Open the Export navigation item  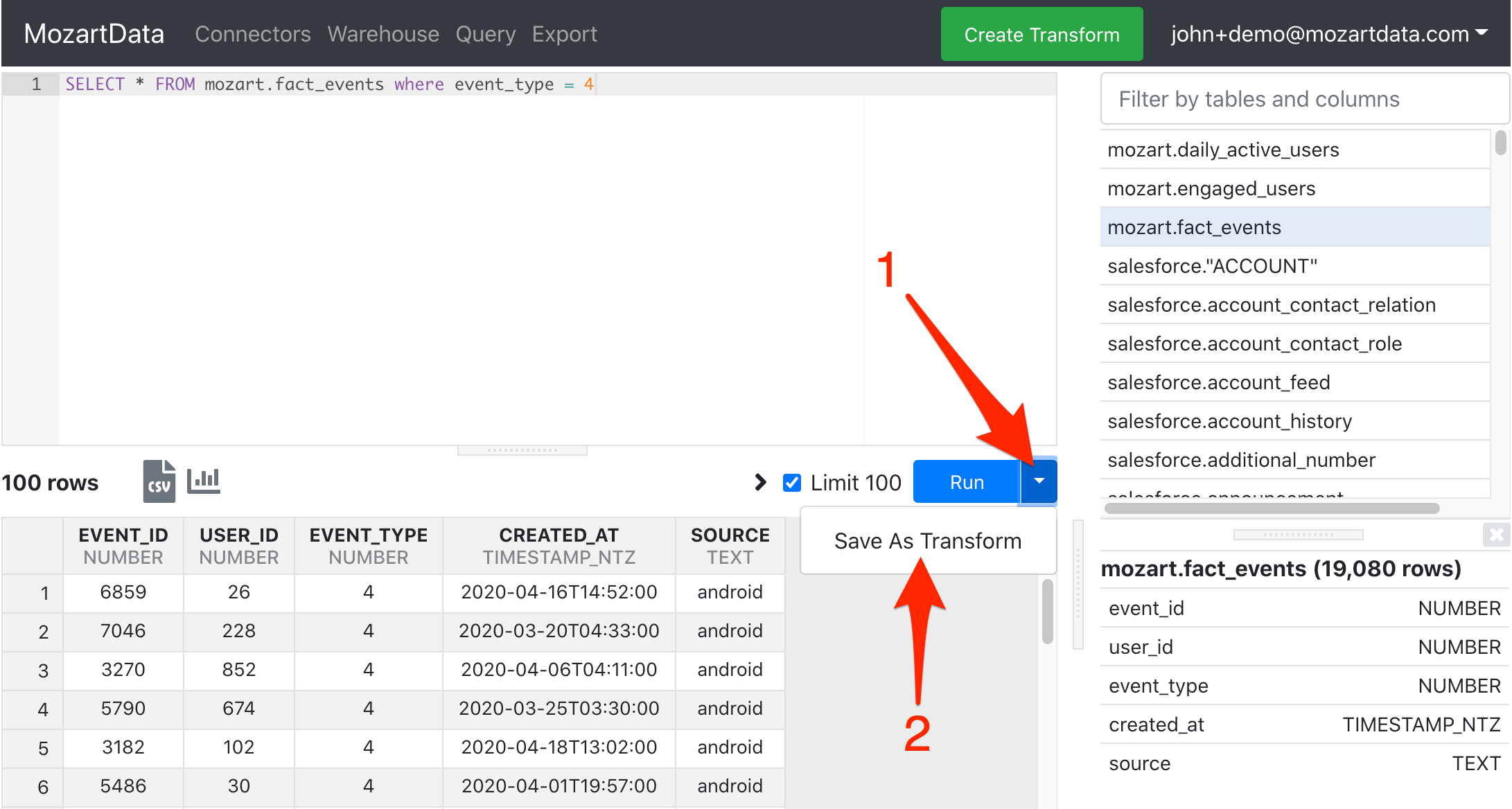coord(564,34)
